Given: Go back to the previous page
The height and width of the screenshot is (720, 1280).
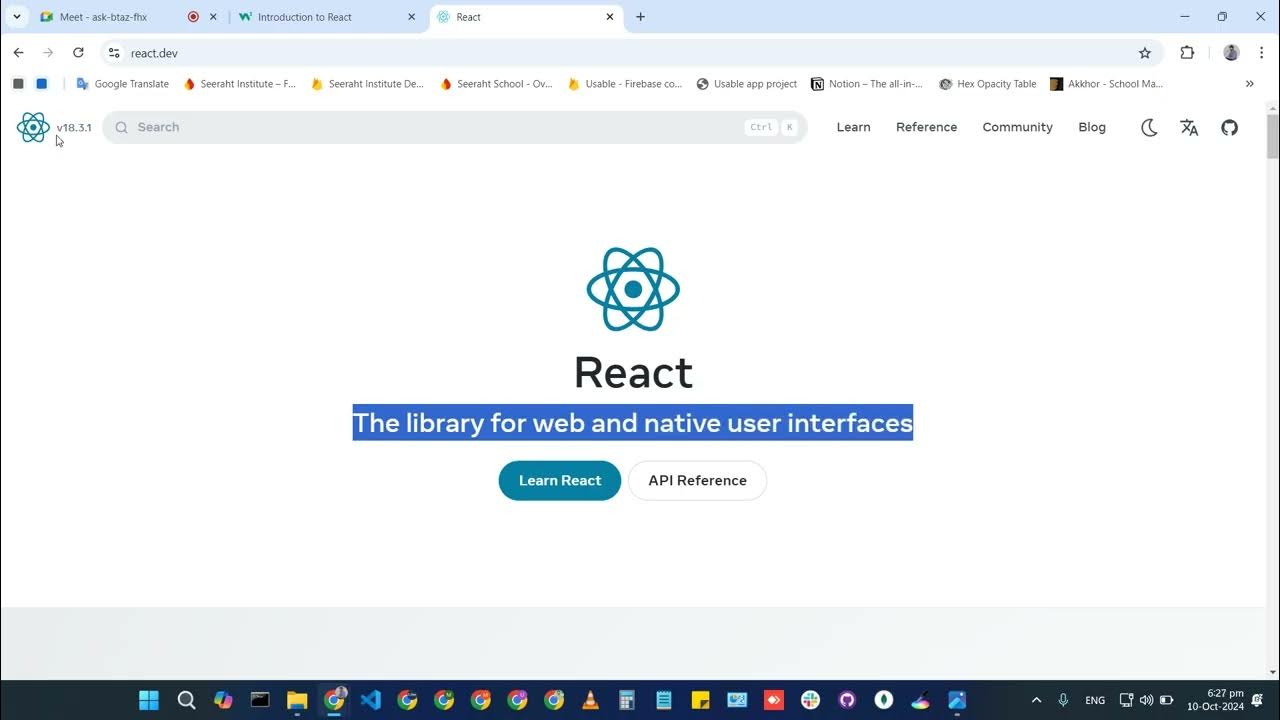Looking at the screenshot, I should pyautogui.click(x=18, y=53).
